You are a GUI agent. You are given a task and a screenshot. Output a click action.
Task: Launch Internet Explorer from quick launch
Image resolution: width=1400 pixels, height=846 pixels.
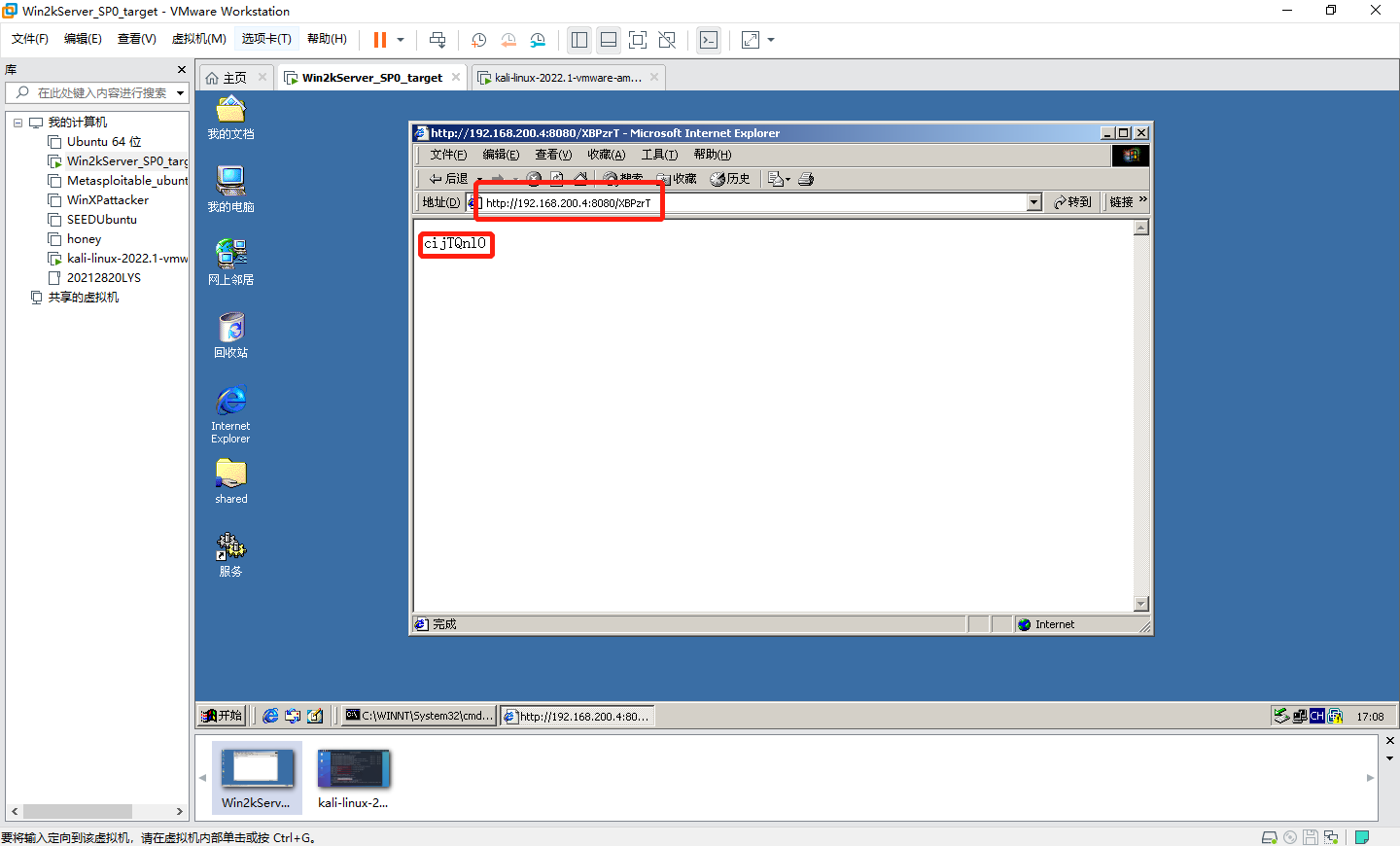coord(270,716)
